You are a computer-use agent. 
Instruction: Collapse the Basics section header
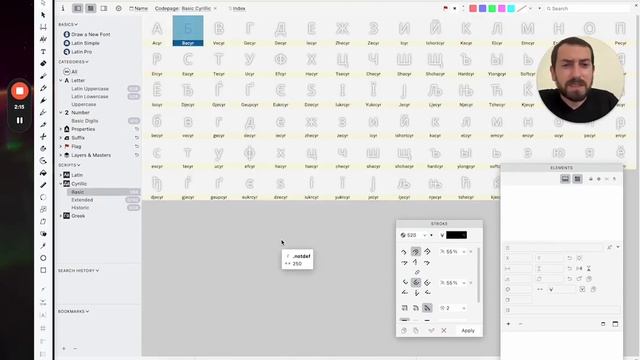point(68,24)
